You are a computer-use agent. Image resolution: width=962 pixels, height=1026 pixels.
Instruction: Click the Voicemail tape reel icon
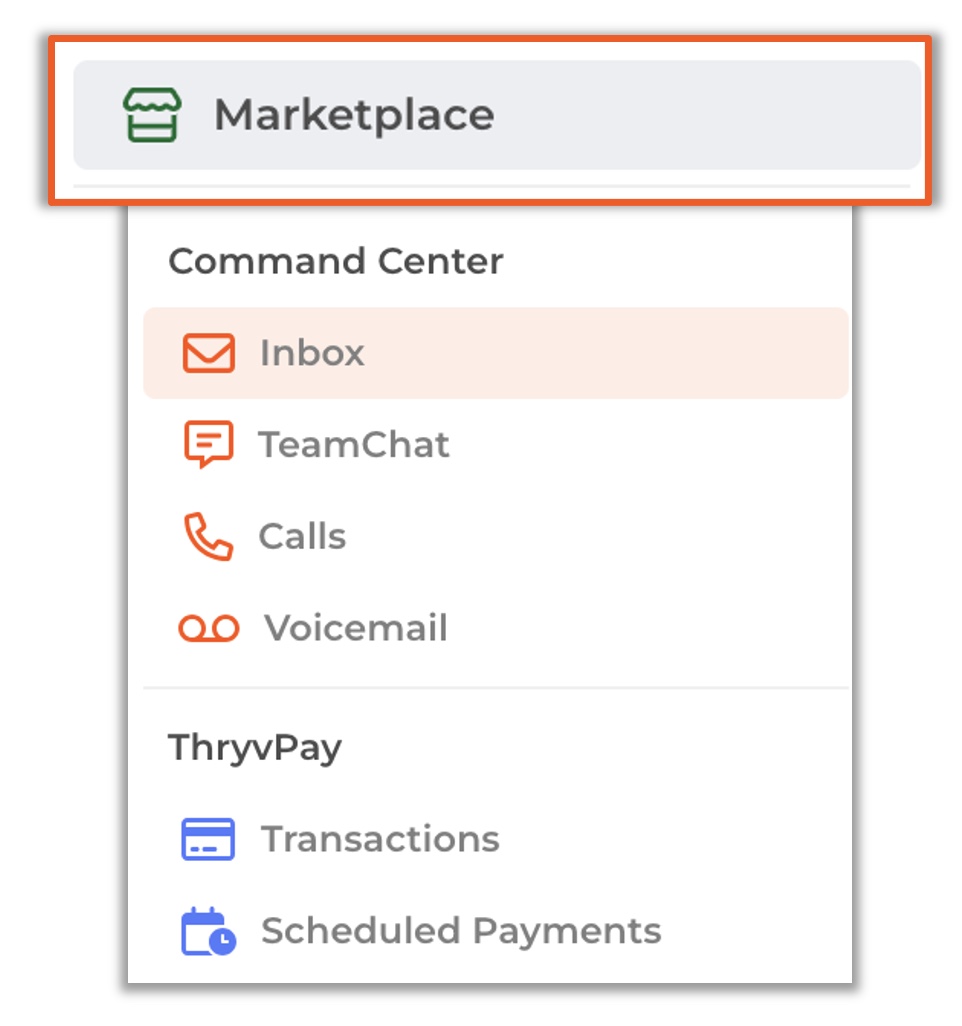(x=209, y=629)
